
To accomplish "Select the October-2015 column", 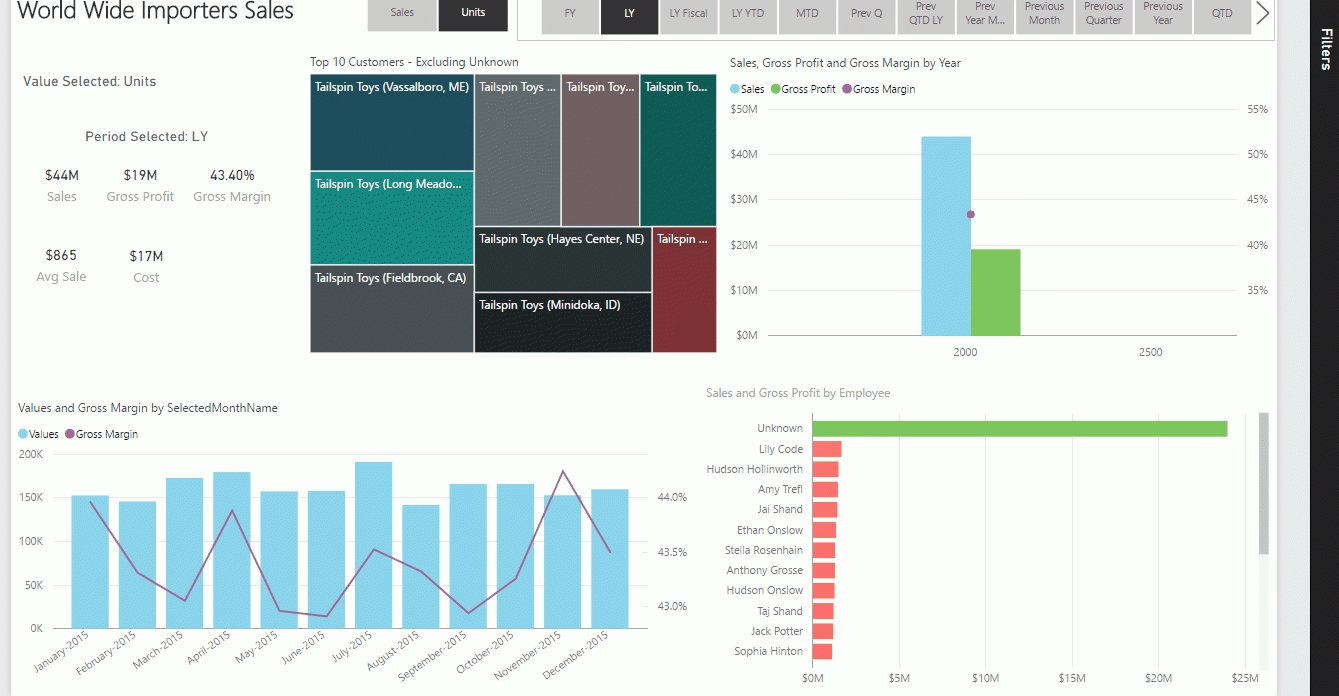I will (515, 556).
